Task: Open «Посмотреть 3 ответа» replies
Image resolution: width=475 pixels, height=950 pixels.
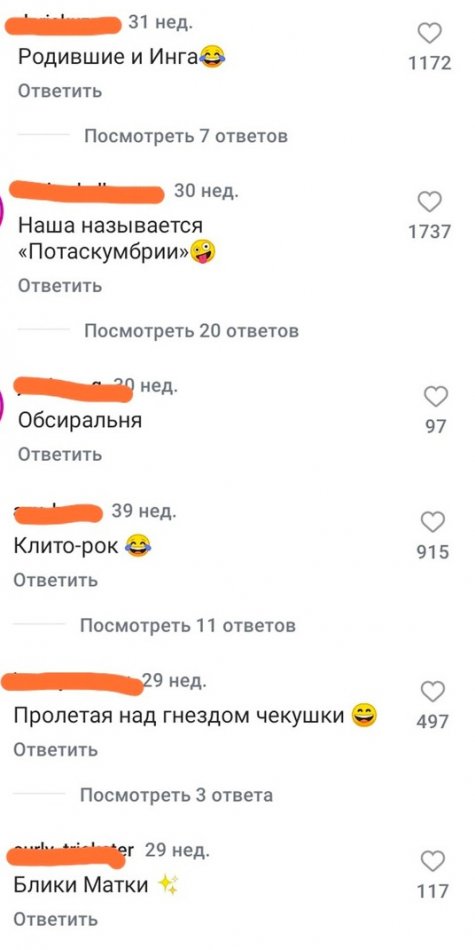Action: (176, 794)
